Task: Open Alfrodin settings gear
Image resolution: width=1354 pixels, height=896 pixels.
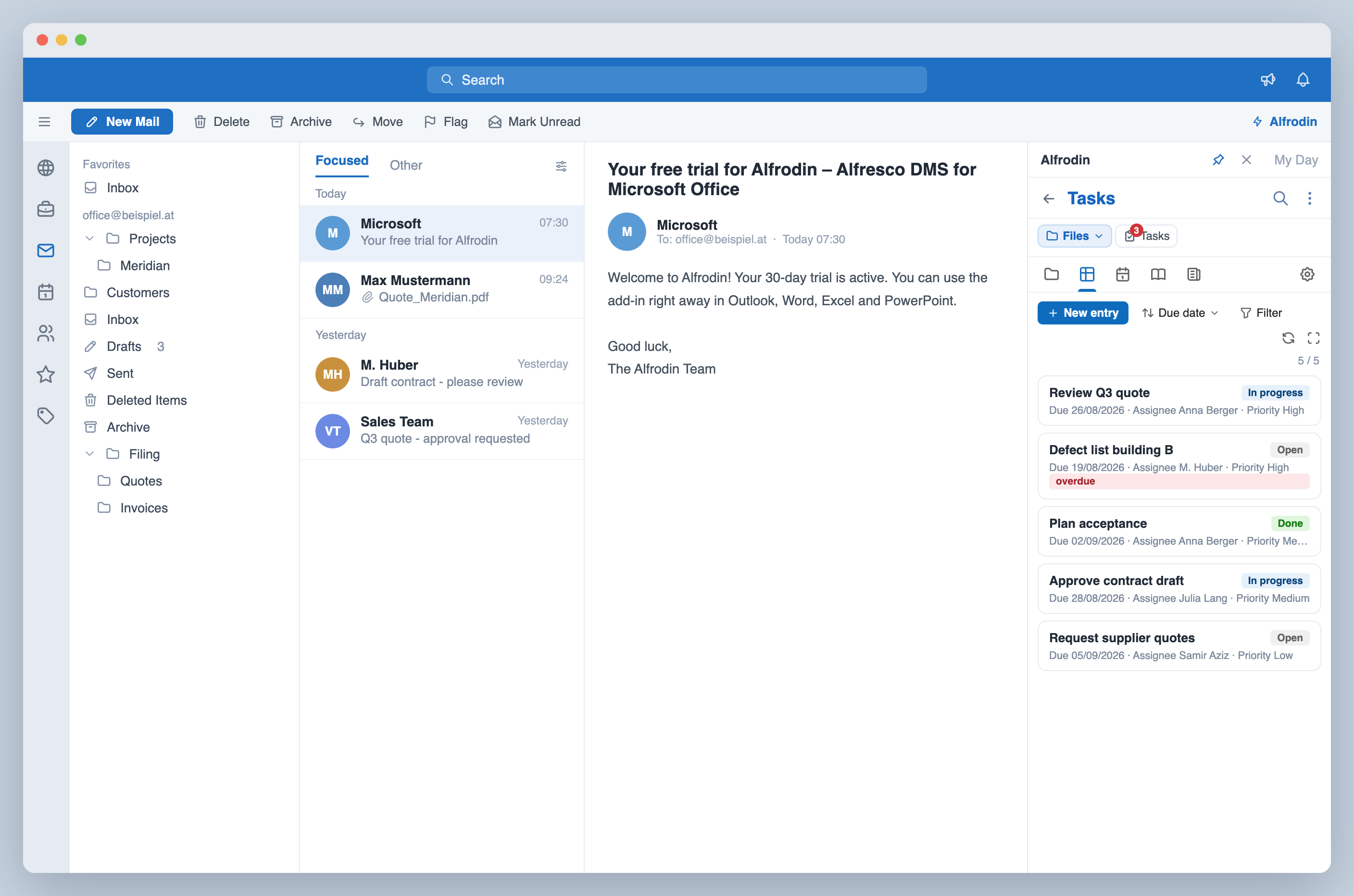Action: (x=1307, y=274)
